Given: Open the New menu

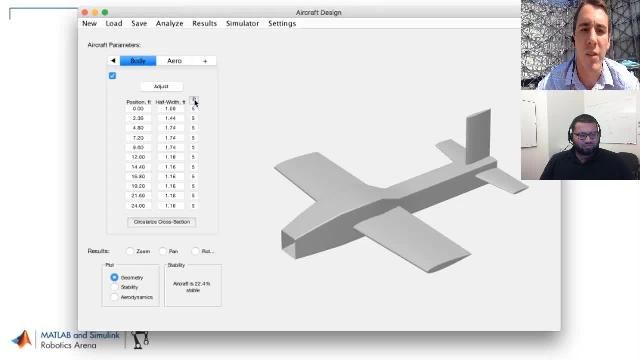Looking at the screenshot, I should click(89, 24).
